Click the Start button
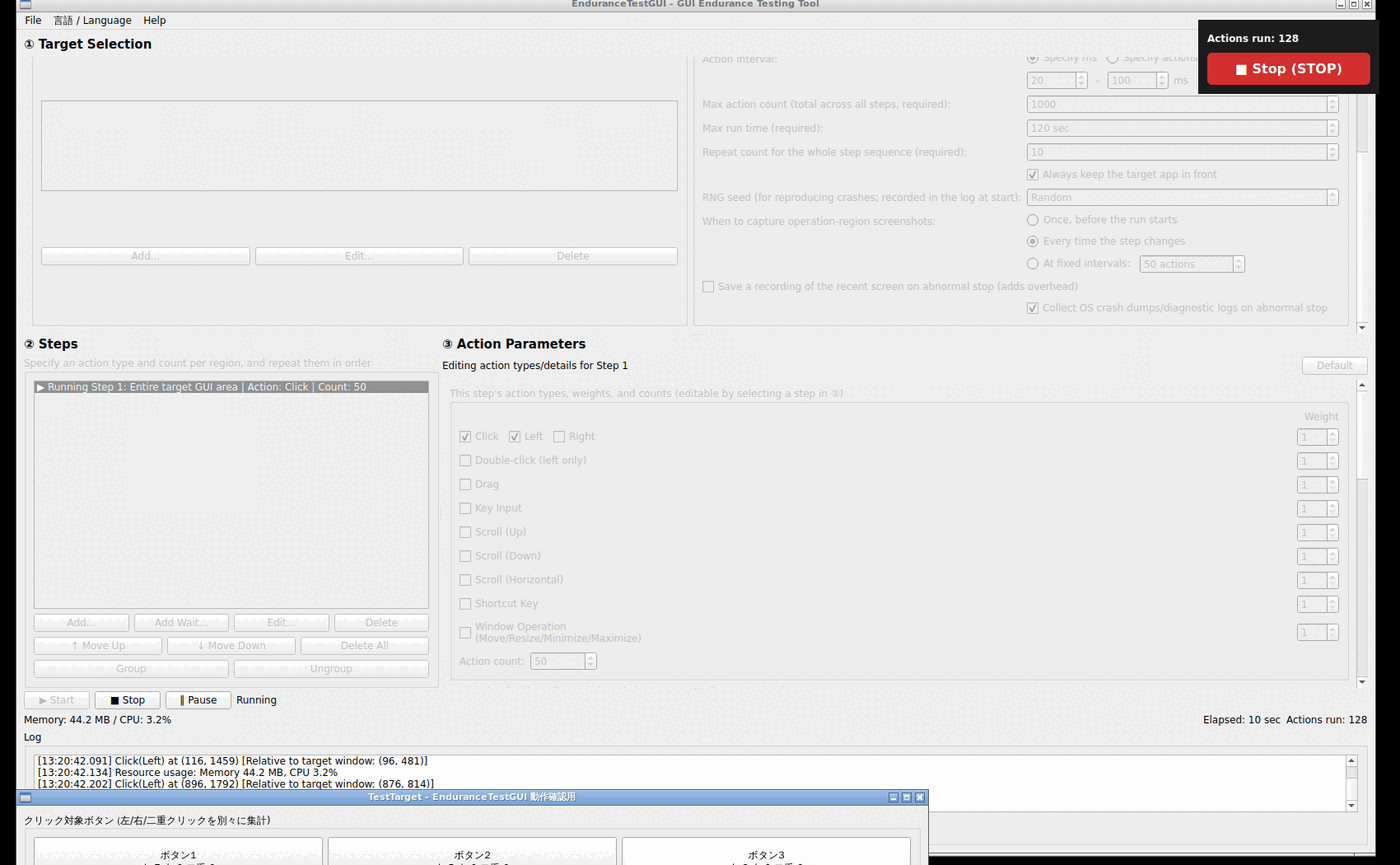The height and width of the screenshot is (865, 1400). pos(57,700)
